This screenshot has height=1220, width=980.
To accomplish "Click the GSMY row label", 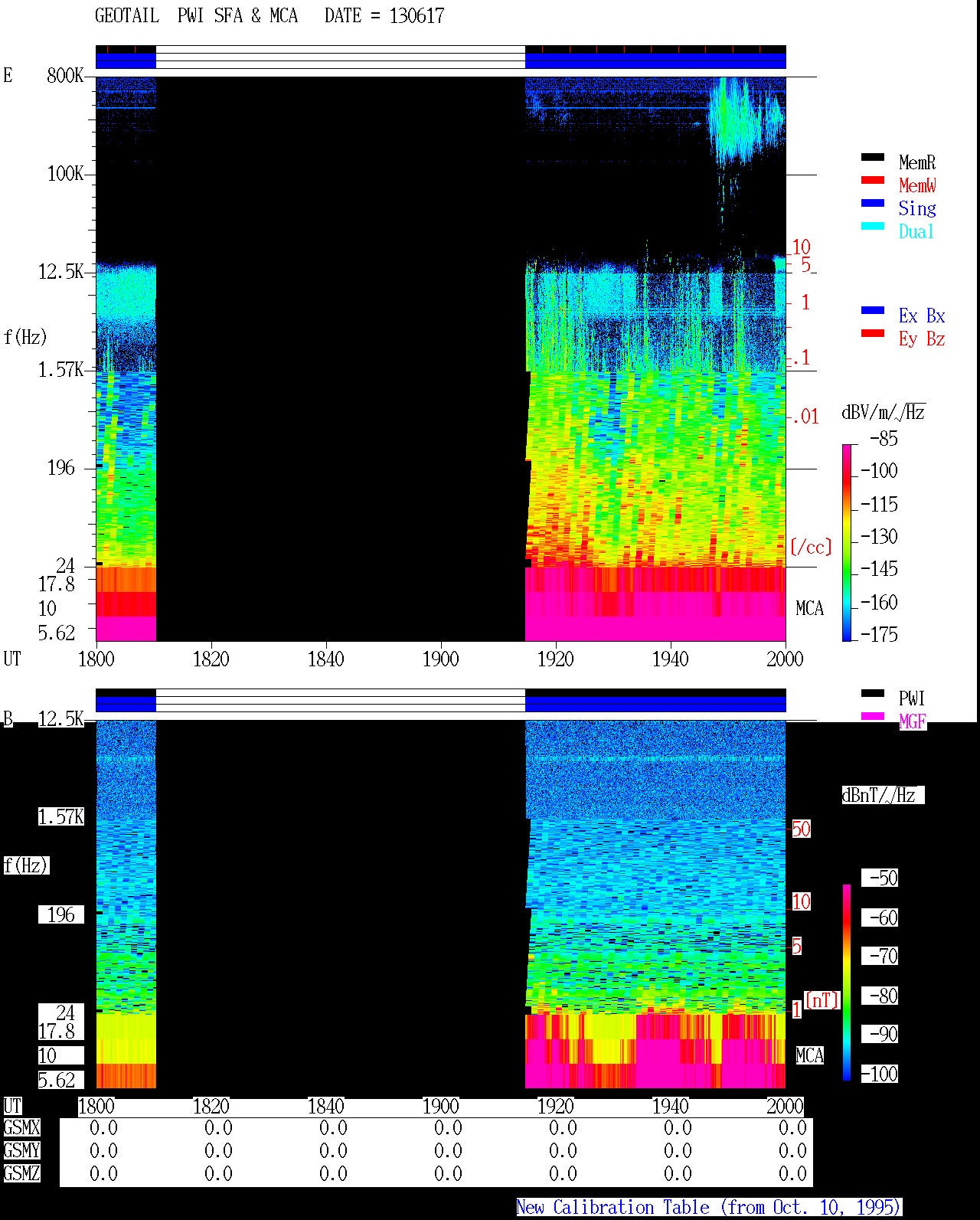I will point(21,1150).
